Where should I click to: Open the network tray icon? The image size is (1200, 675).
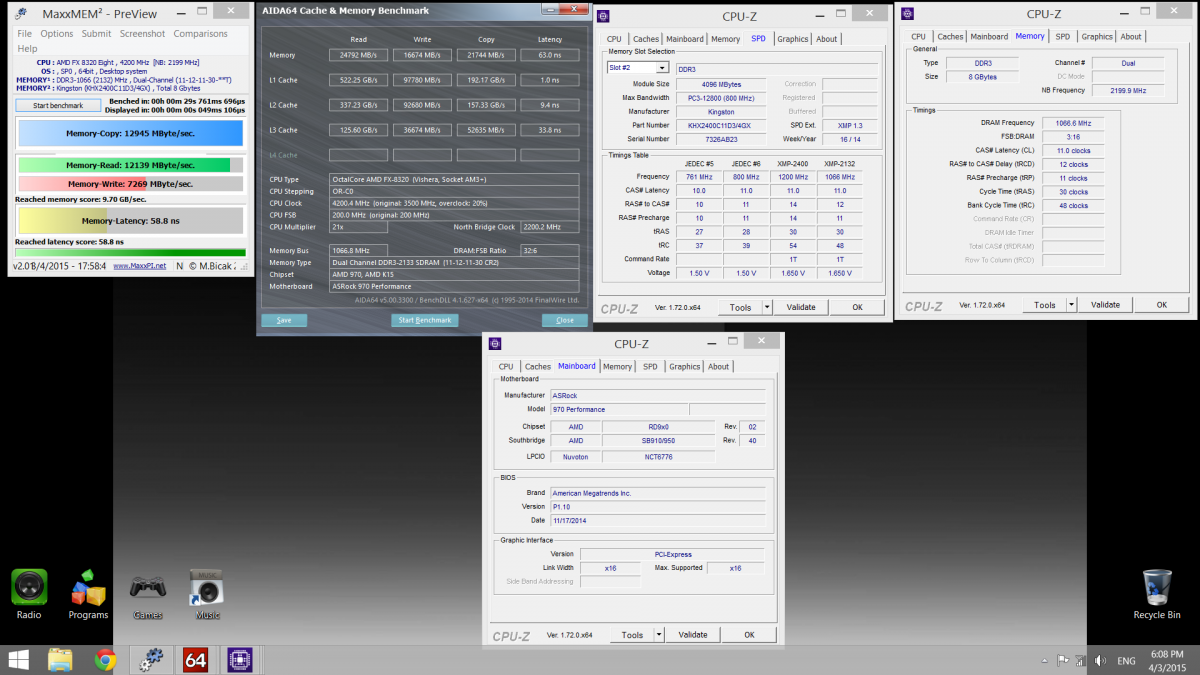point(1080,661)
